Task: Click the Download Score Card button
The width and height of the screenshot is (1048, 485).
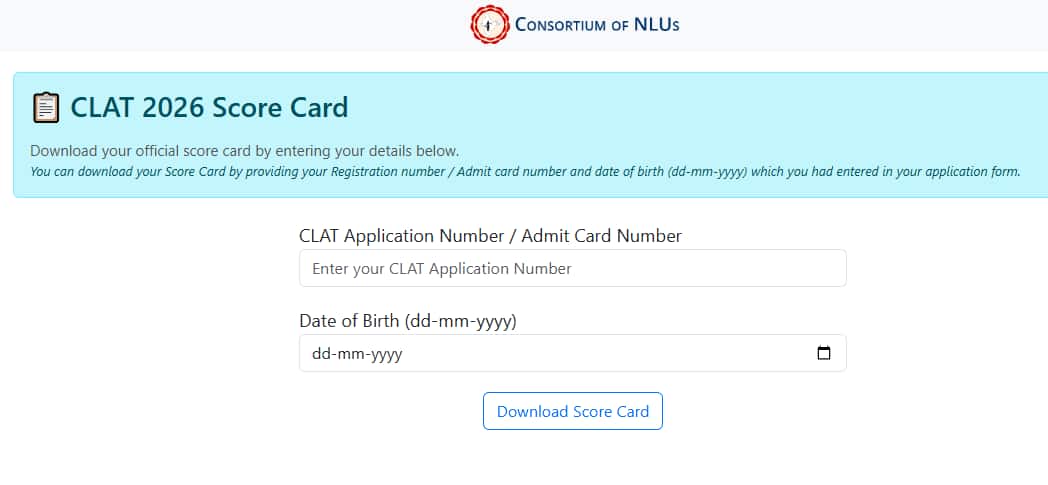Action: [x=572, y=411]
